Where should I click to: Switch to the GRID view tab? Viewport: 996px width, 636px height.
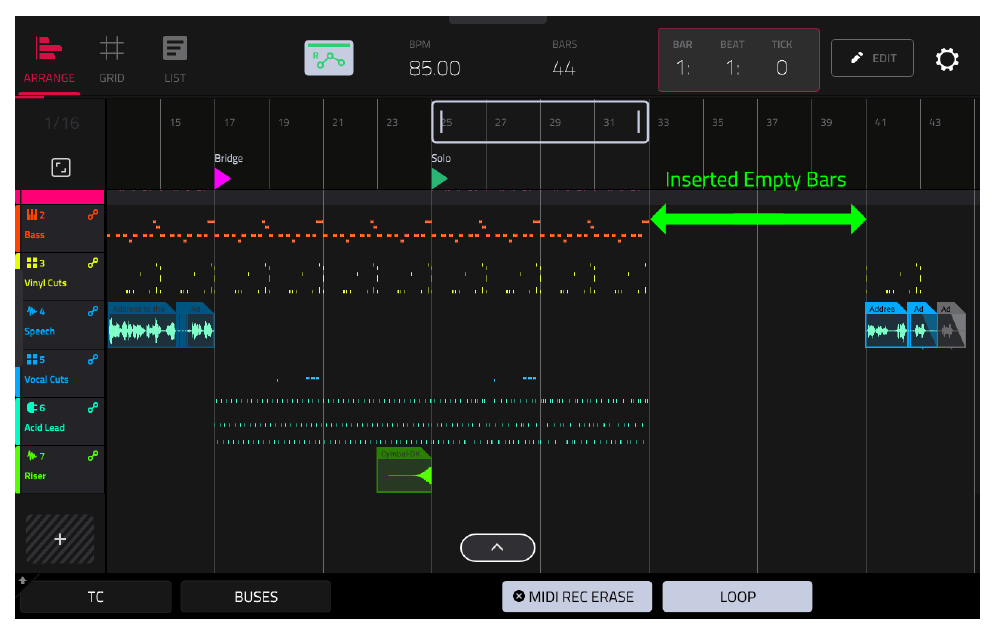112,61
